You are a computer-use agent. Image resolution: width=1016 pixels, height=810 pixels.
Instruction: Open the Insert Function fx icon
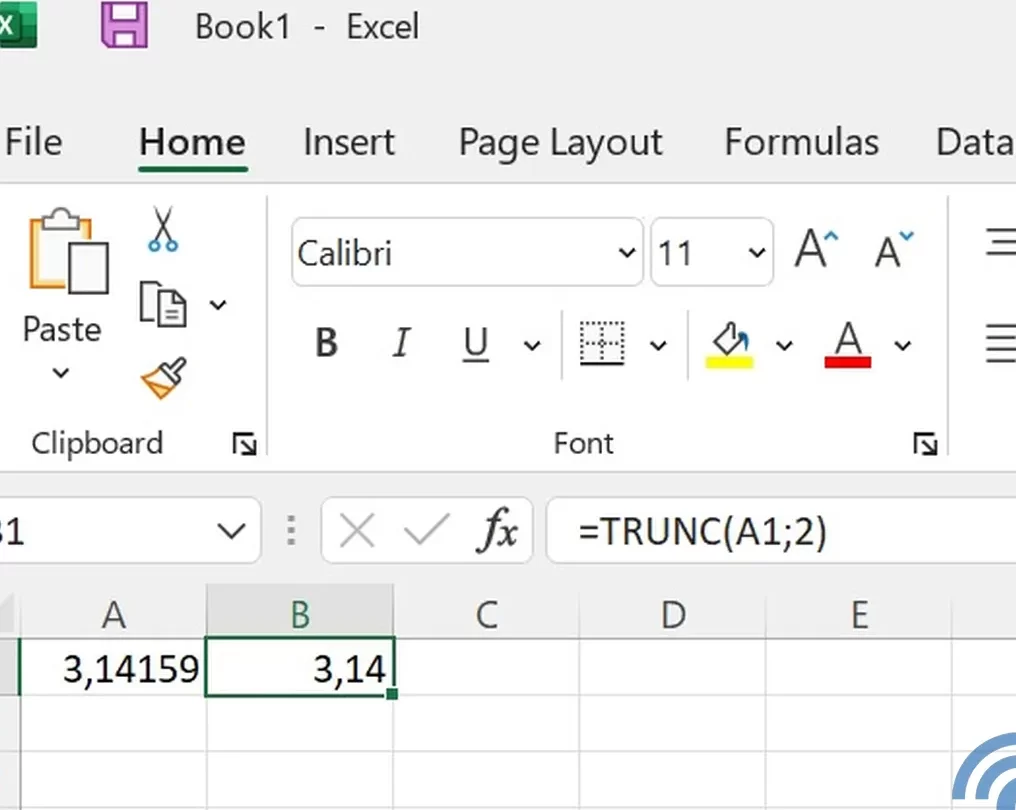point(500,530)
